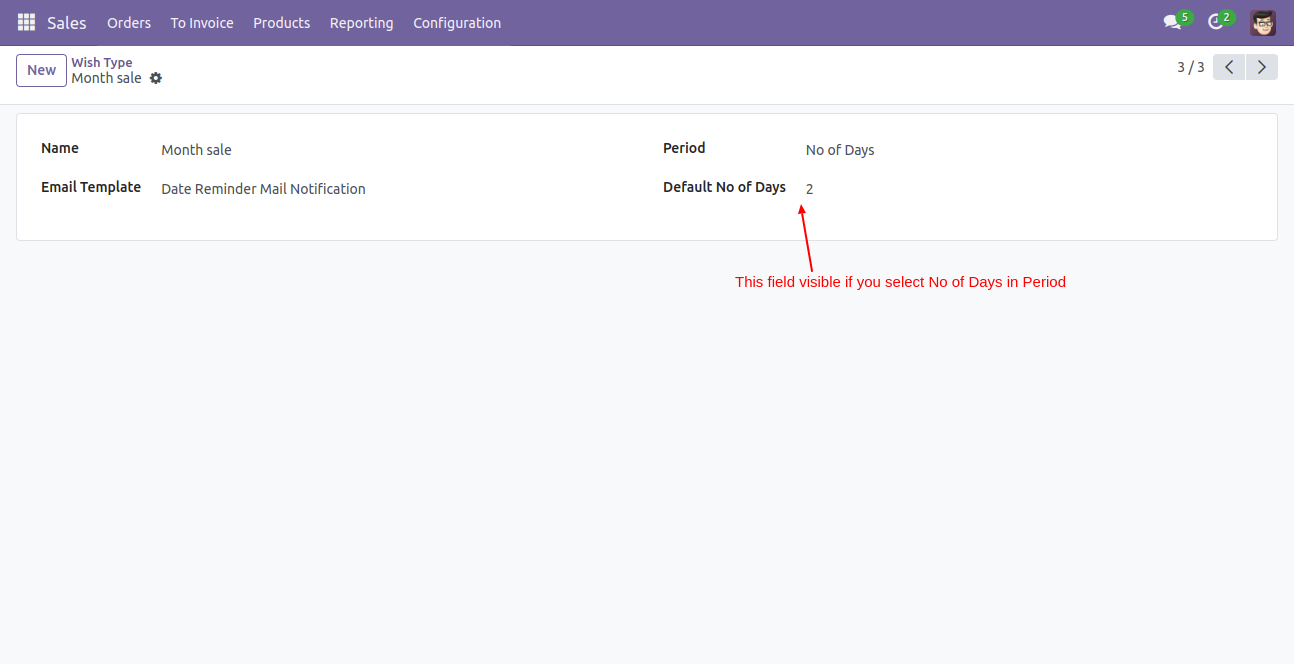This screenshot has height=664, width=1294.
Task: Expand the Configuration menu
Action: (457, 22)
